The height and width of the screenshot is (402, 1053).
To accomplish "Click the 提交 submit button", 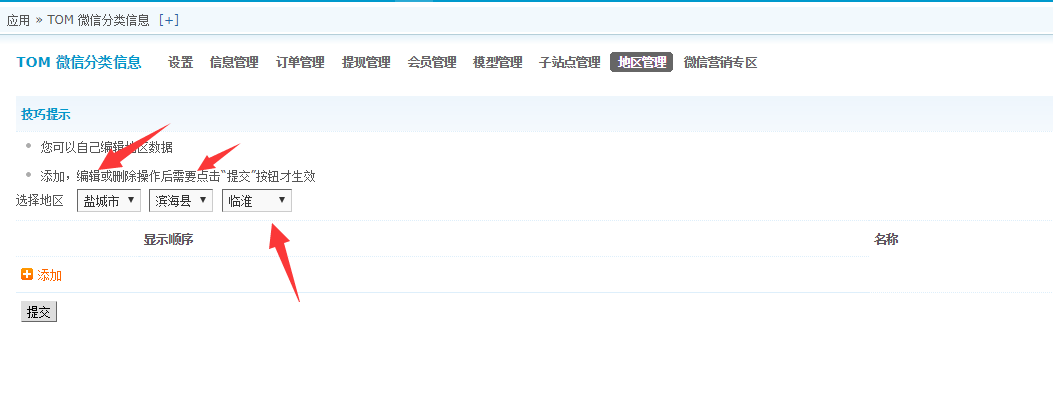I will pos(39,312).
